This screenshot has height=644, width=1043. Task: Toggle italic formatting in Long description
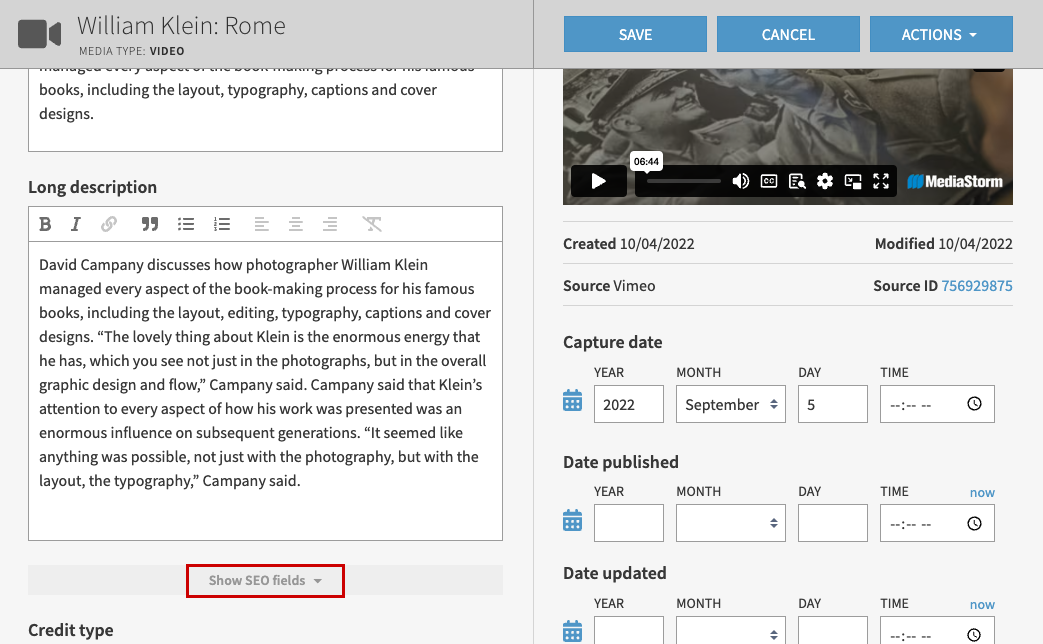pos(75,224)
